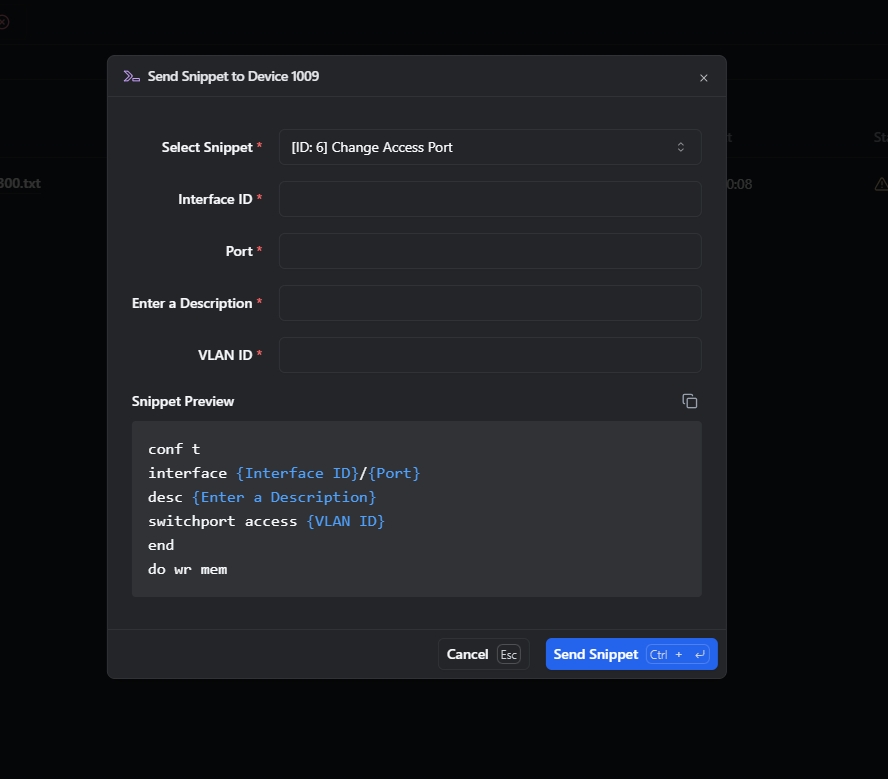Click the Port input field
888x779 pixels.
(x=490, y=251)
